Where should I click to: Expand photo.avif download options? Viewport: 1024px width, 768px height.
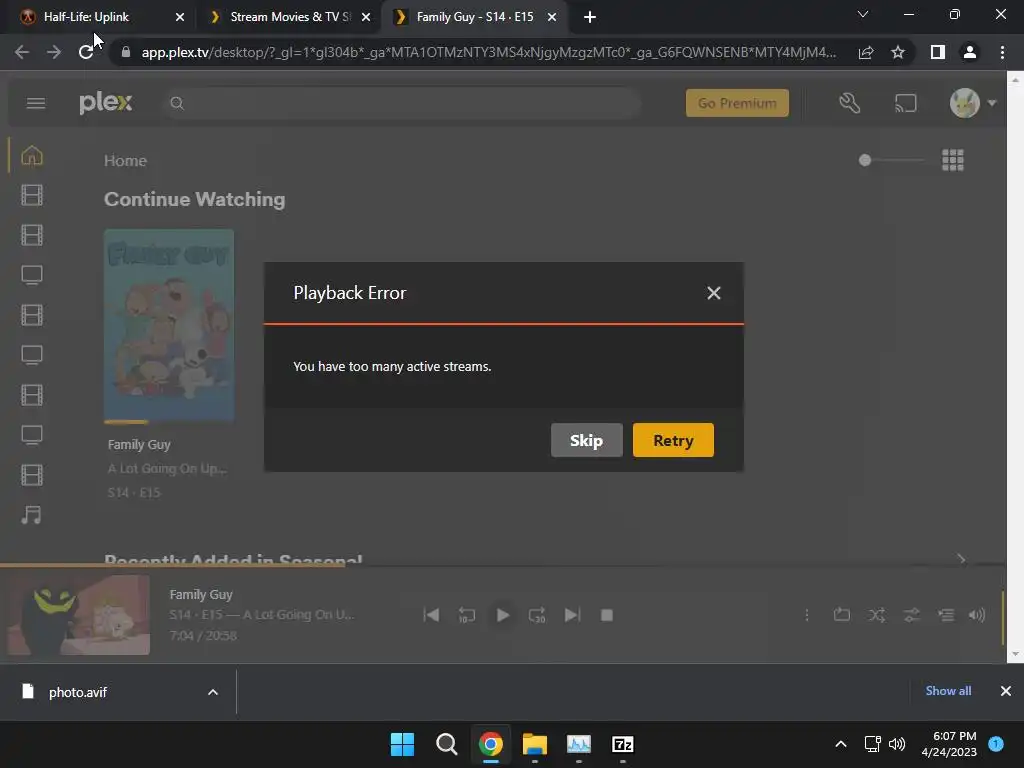pos(213,692)
